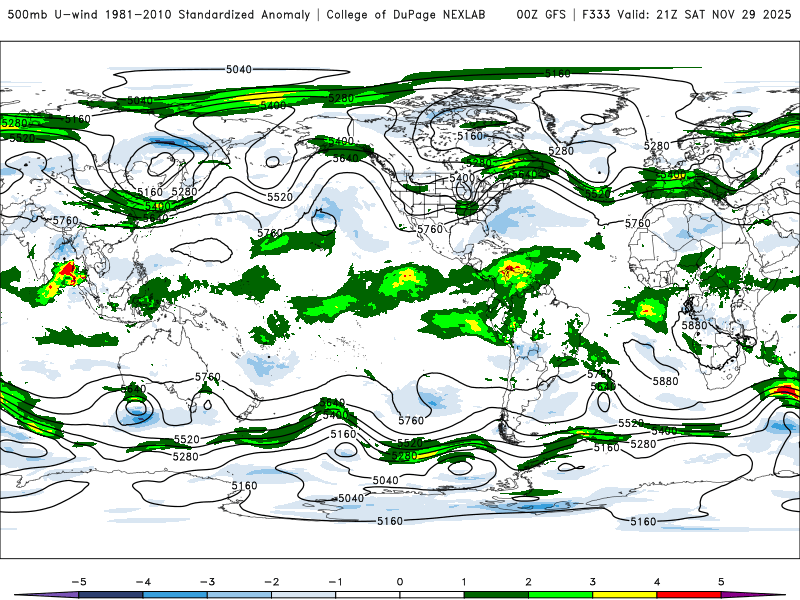Viewport: 800px width, 600px height.
Task: Select the dark green 1 to 2 colorbar segment
Action: [496, 595]
